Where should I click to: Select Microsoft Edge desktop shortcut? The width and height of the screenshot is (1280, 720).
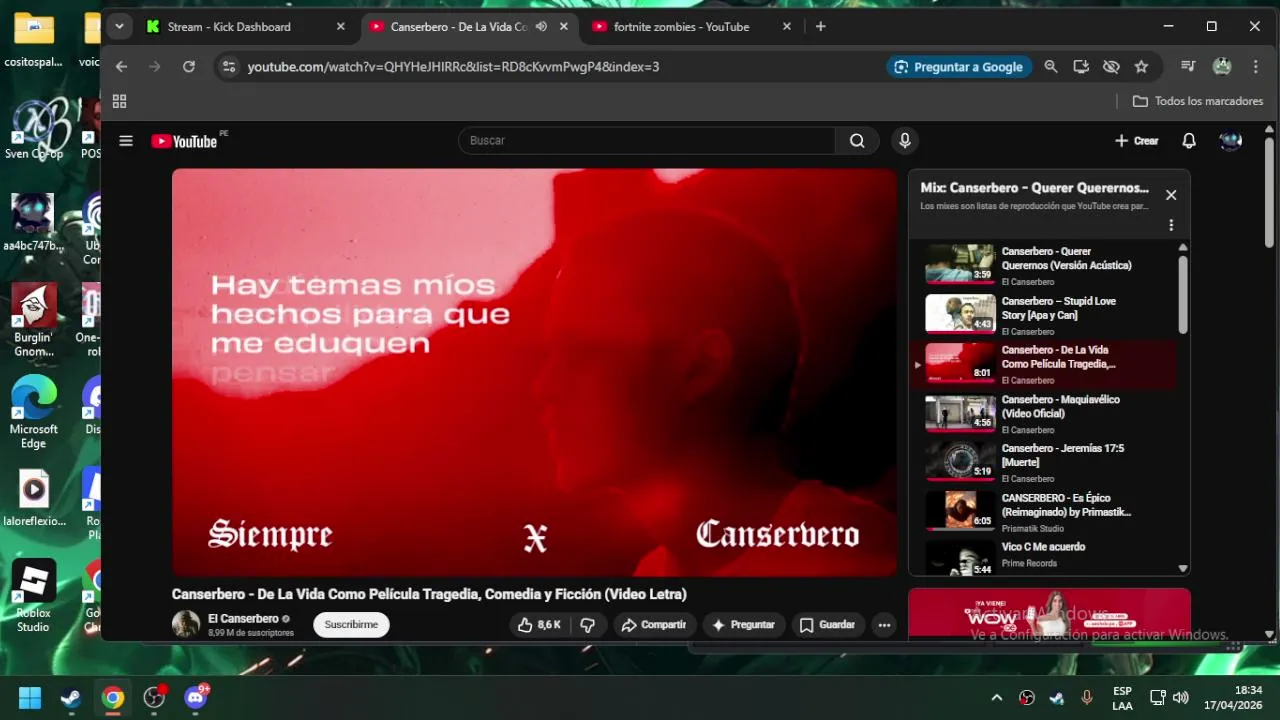(x=34, y=413)
